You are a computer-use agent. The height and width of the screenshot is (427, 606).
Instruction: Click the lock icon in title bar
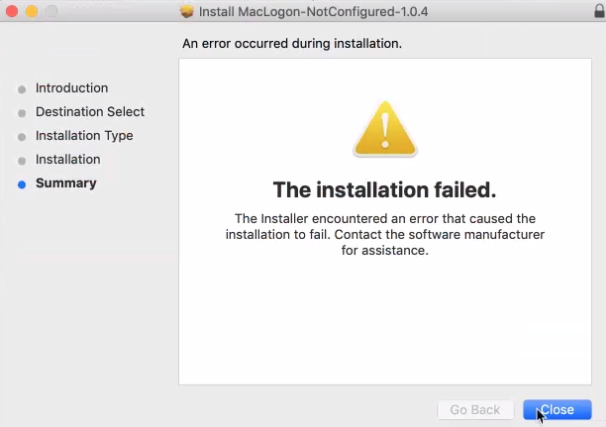[x=599, y=10]
